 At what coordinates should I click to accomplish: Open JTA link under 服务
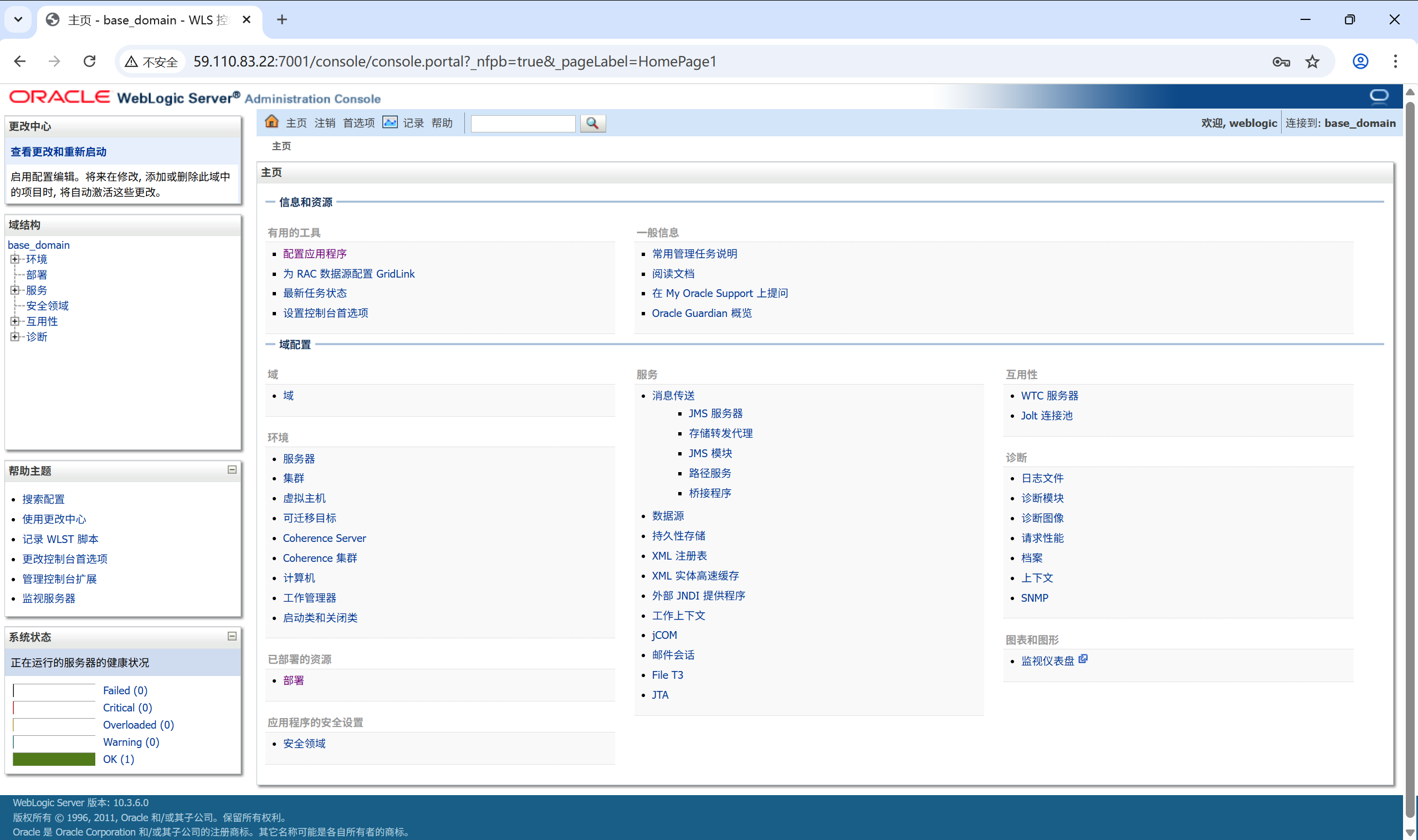pyautogui.click(x=660, y=694)
